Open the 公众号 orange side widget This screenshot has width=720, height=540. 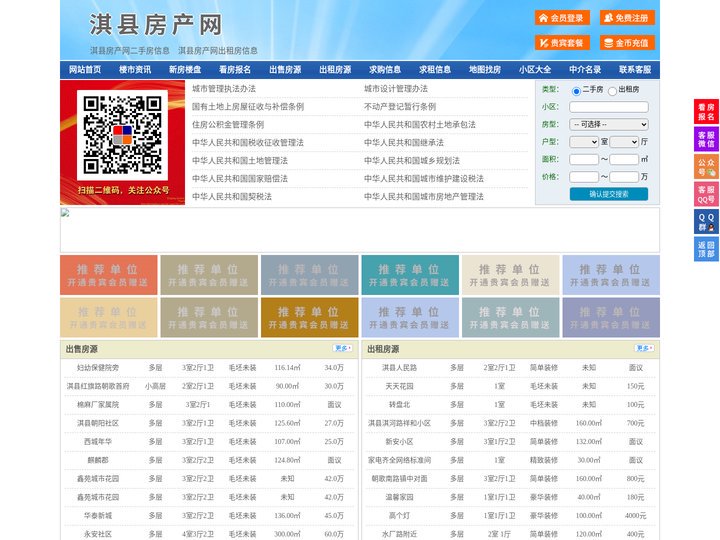pos(706,167)
